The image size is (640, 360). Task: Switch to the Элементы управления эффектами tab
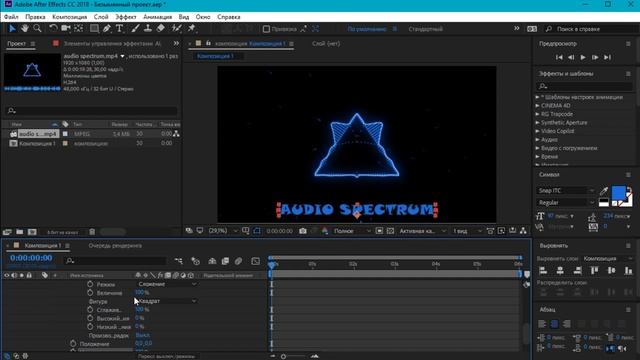[112, 44]
